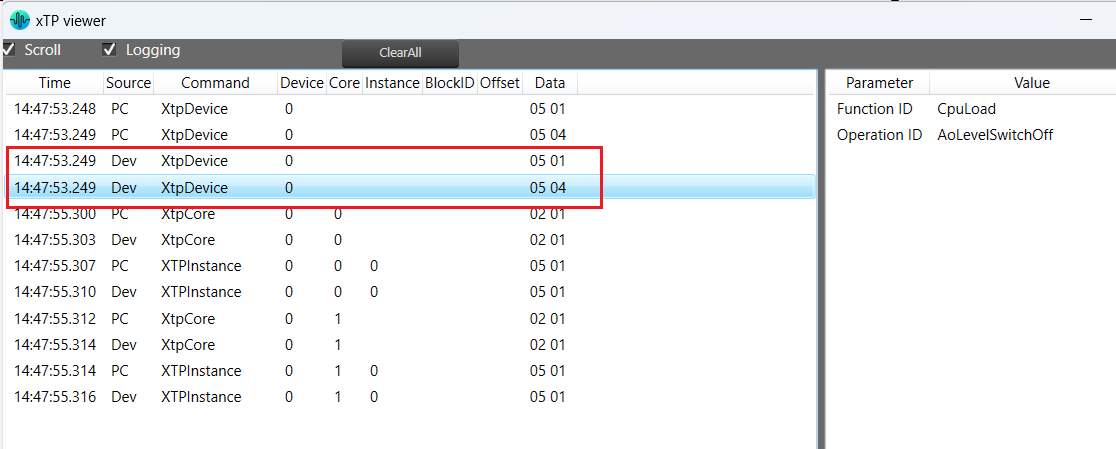Select the Data column header
Screen dimensions: 1116x449
549,83
